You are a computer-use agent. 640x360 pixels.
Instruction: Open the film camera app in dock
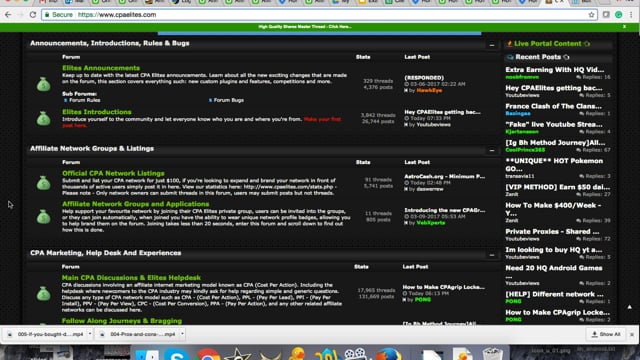tap(354, 354)
